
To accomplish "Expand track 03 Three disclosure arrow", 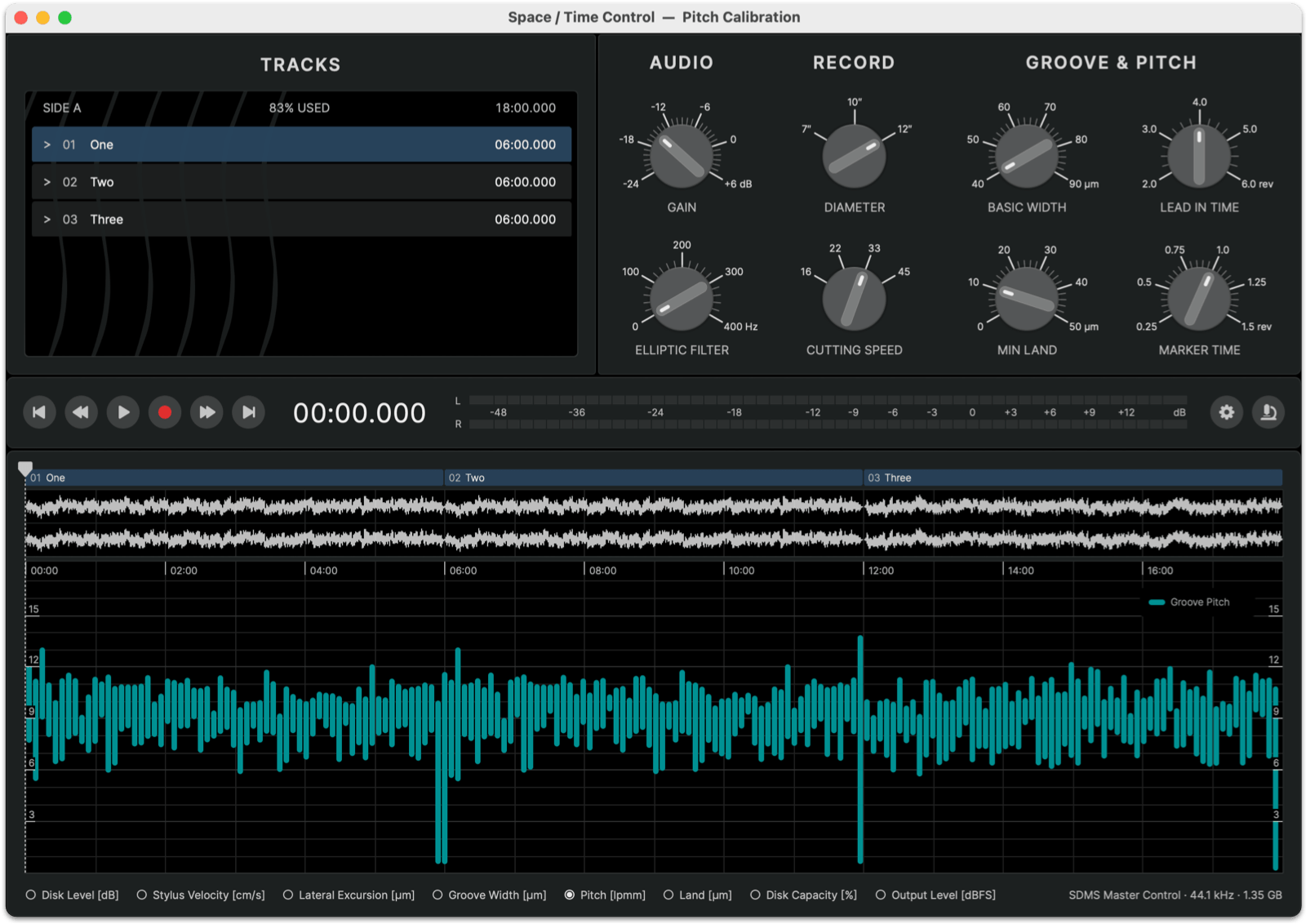I will (47, 220).
